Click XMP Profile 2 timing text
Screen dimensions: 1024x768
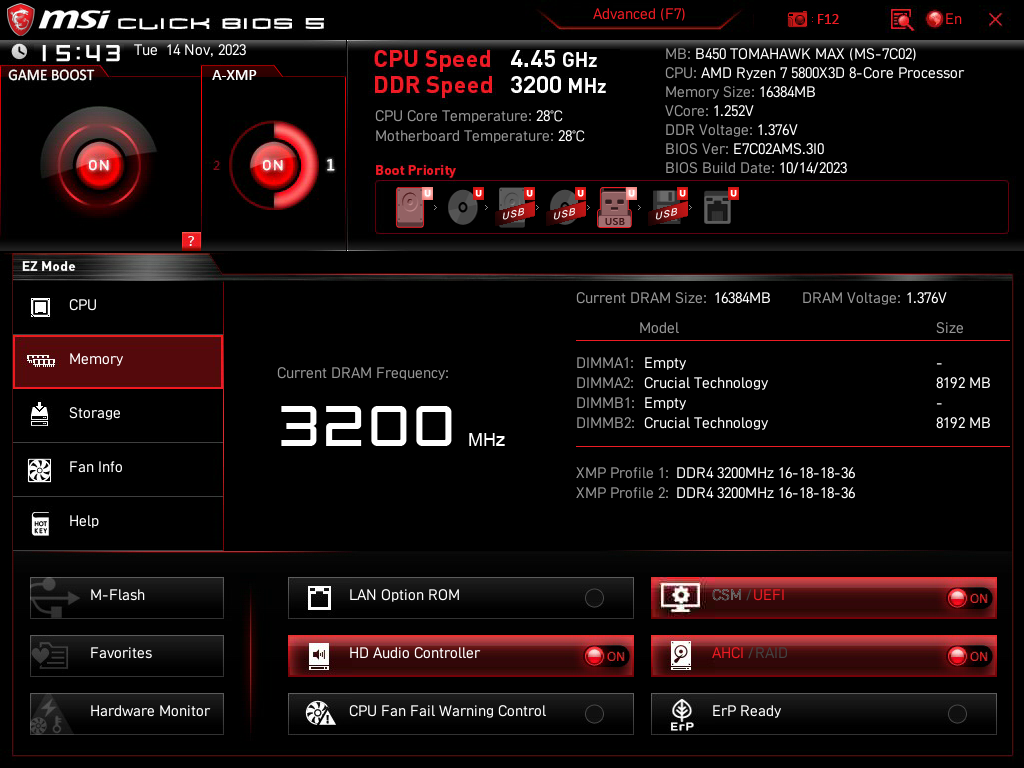[765, 493]
